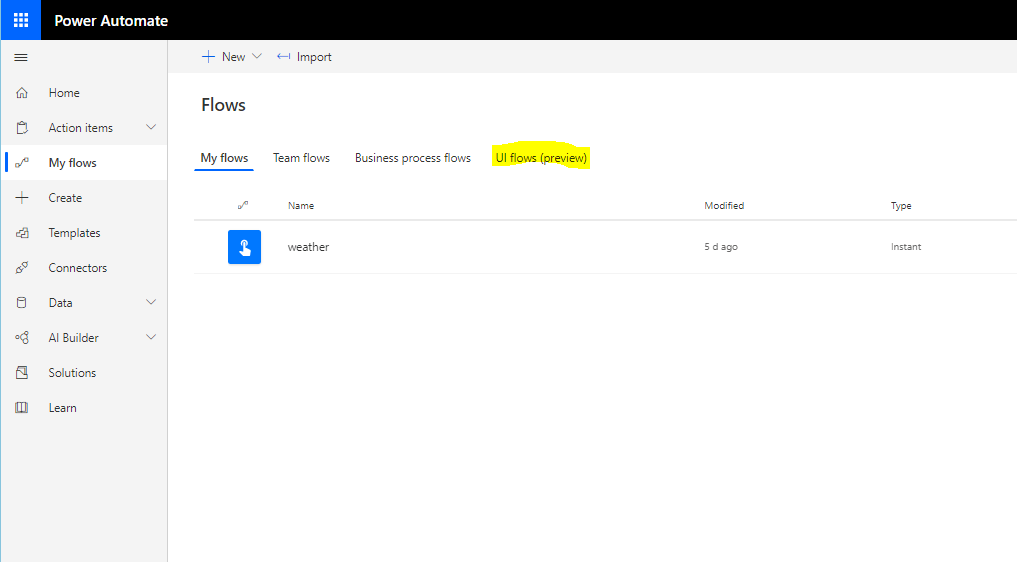Click the weather flow's blue touch icon
This screenshot has height=562, width=1017.
click(x=245, y=247)
